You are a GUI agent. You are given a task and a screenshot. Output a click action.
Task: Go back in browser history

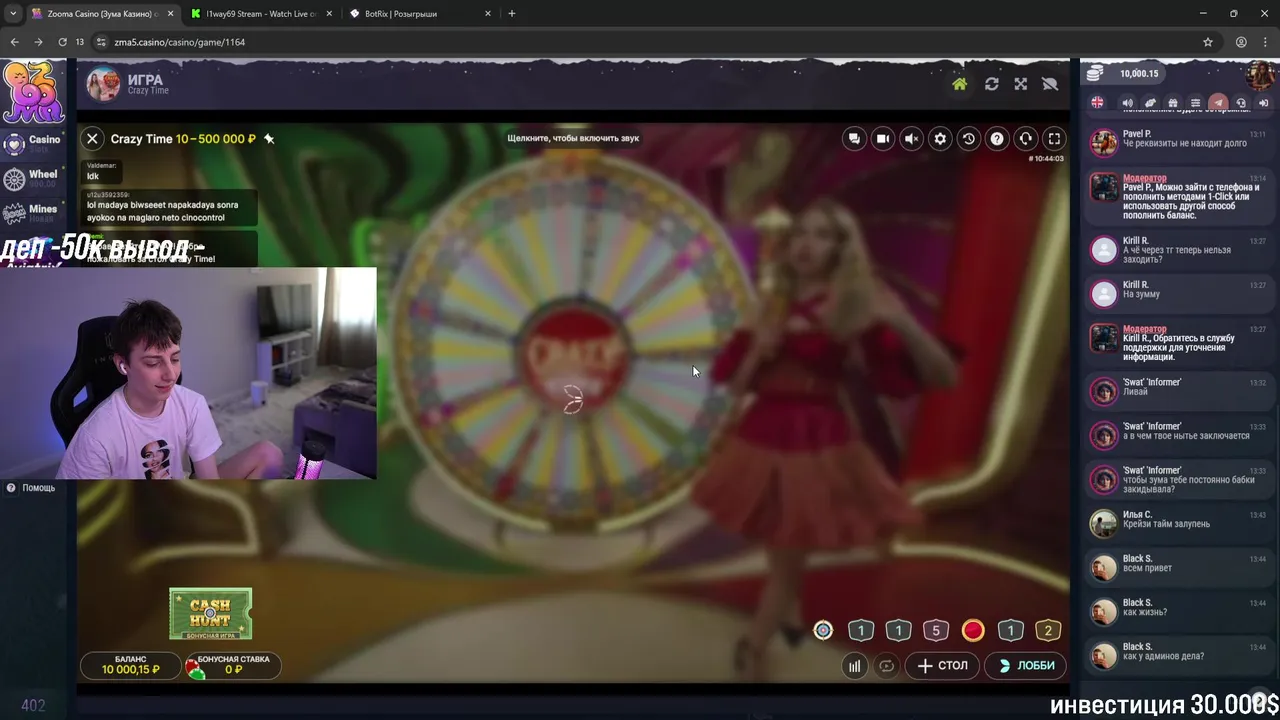point(14,42)
